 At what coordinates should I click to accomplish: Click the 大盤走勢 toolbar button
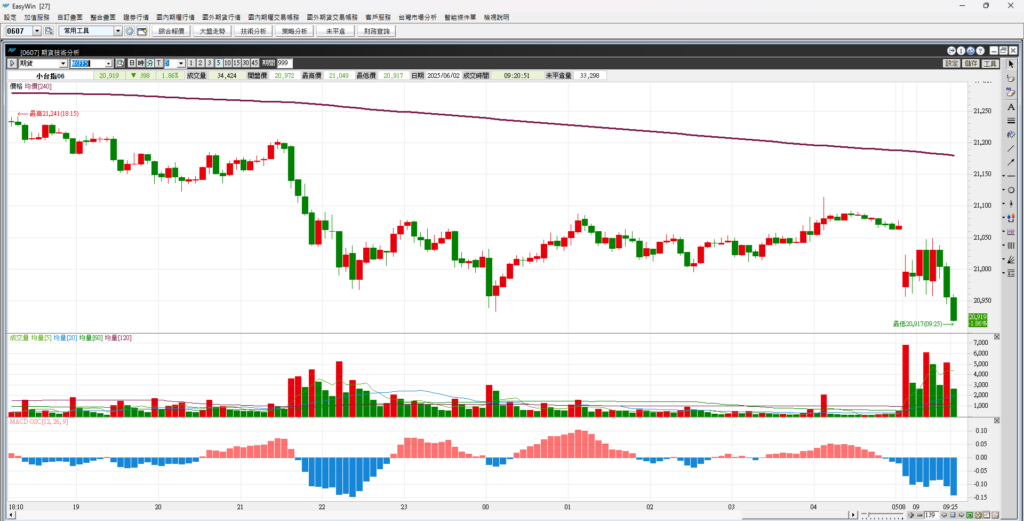[213, 31]
